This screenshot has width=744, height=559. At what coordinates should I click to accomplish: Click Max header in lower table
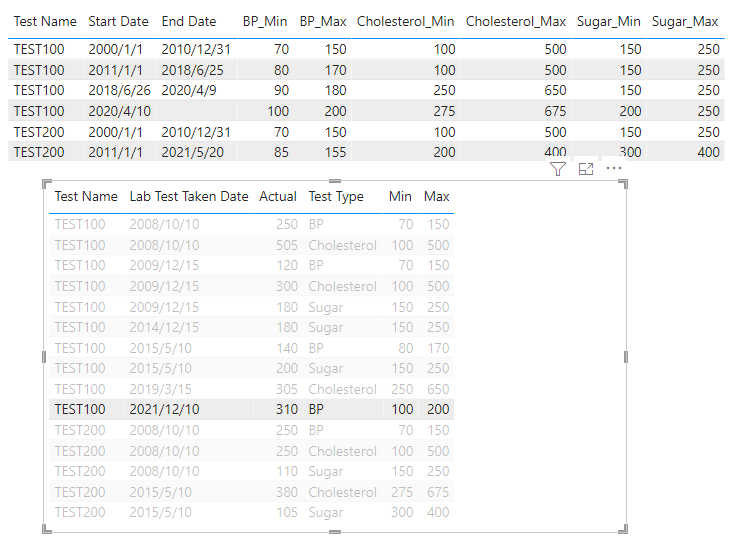pos(437,196)
